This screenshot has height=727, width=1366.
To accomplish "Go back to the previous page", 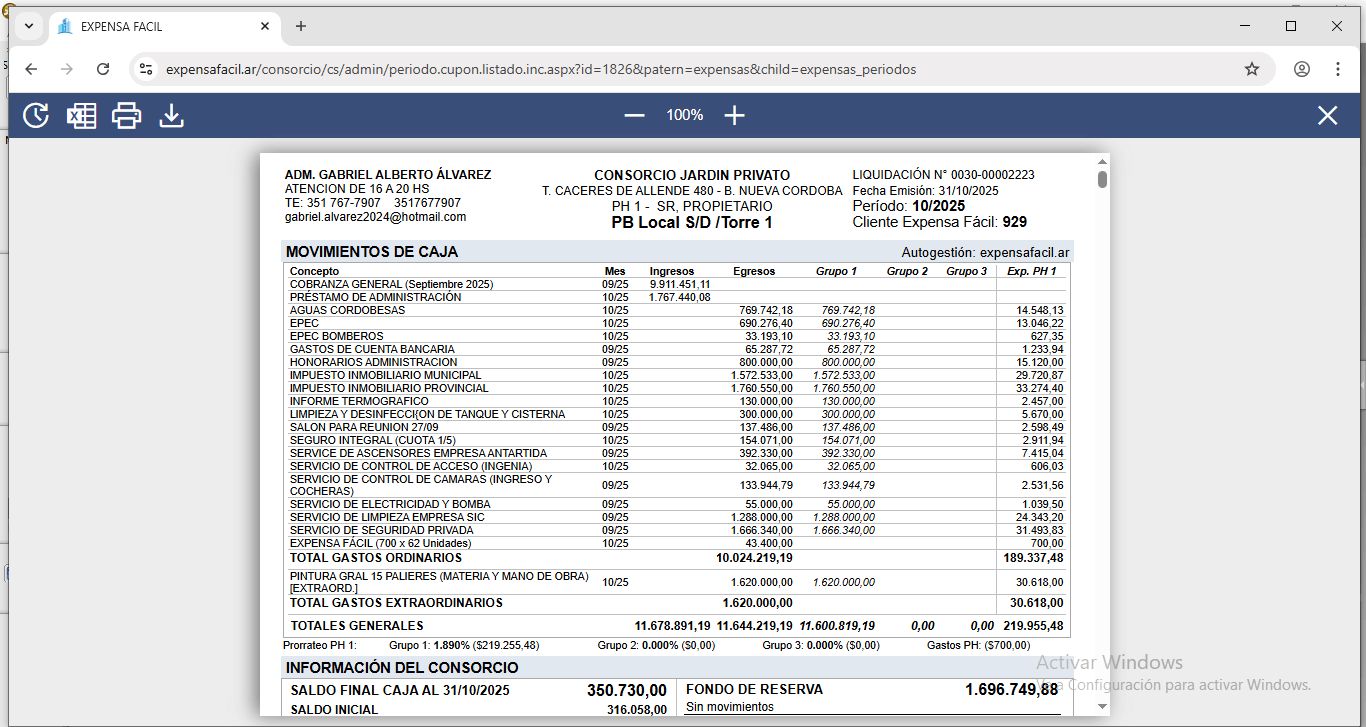I will click(x=31, y=69).
